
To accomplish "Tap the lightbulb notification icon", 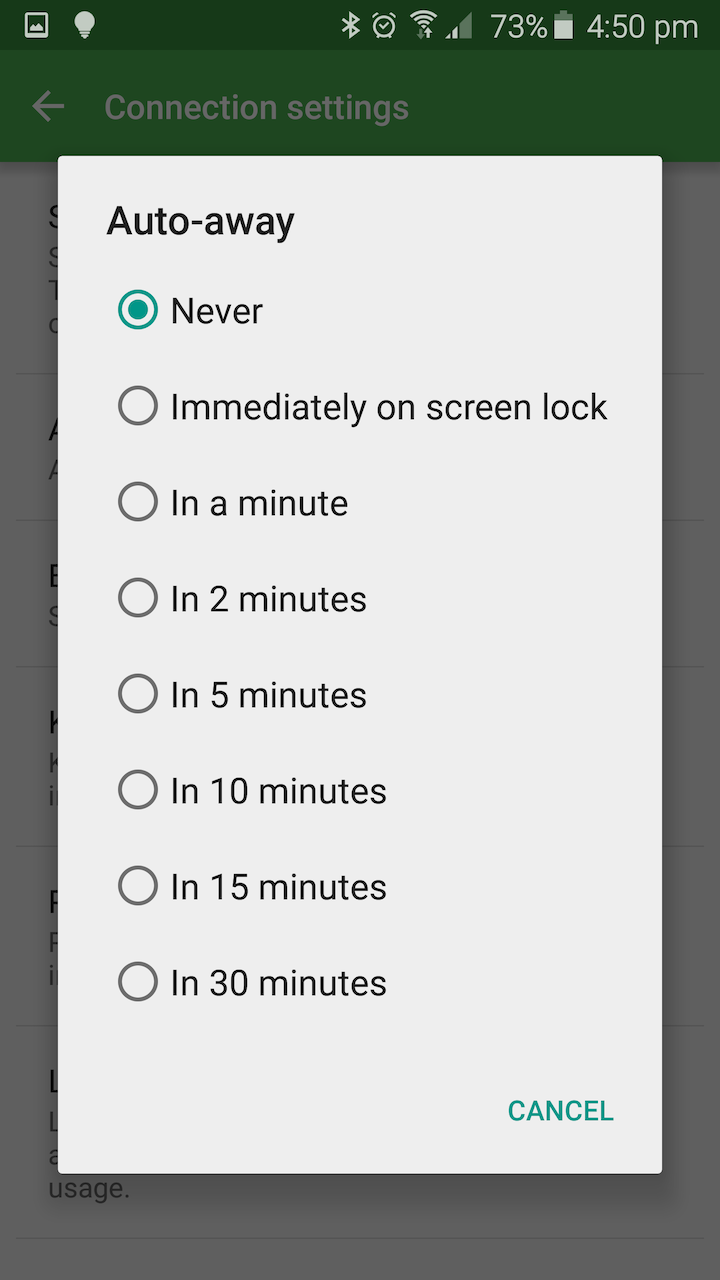I will click(x=85, y=26).
